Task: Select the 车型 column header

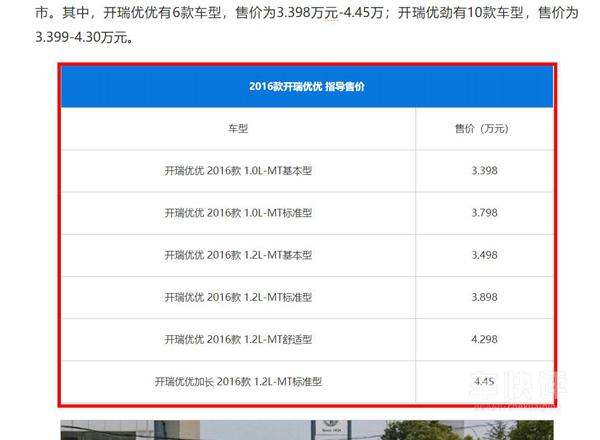Action: 238,129
